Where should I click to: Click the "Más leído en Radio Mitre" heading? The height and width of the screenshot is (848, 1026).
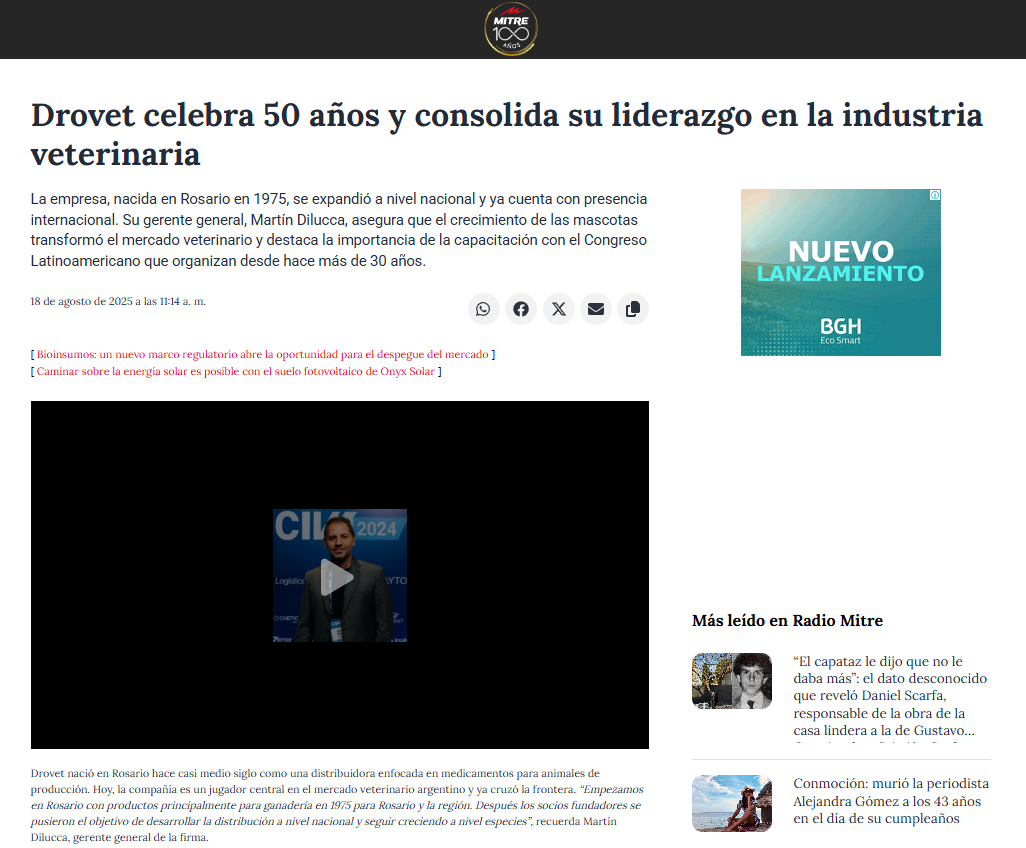click(x=787, y=620)
